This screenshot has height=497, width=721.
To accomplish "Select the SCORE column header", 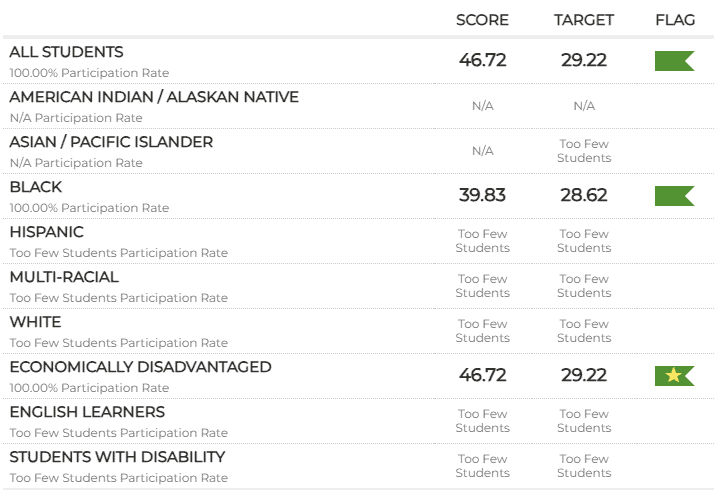I will 482,20.
